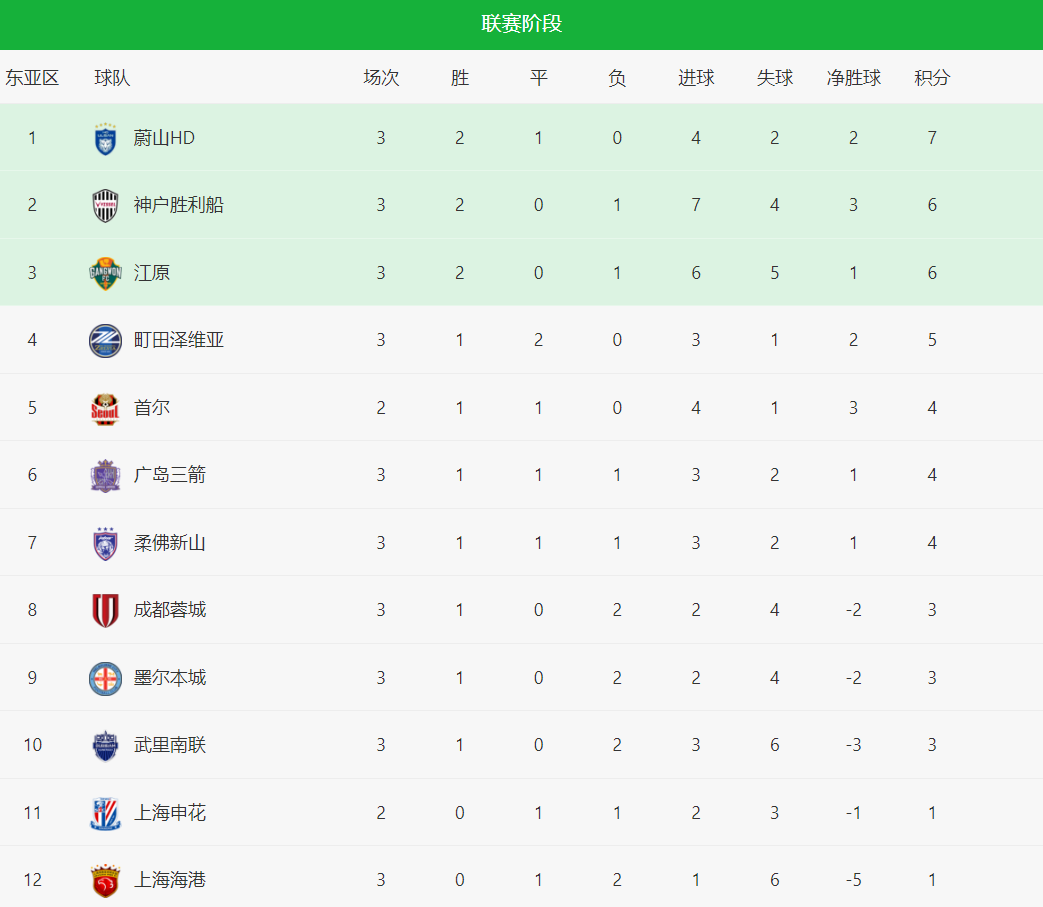This screenshot has height=907, width=1043.
Task: Click the 神户胜利船 striped crest icon
Action: tap(105, 205)
